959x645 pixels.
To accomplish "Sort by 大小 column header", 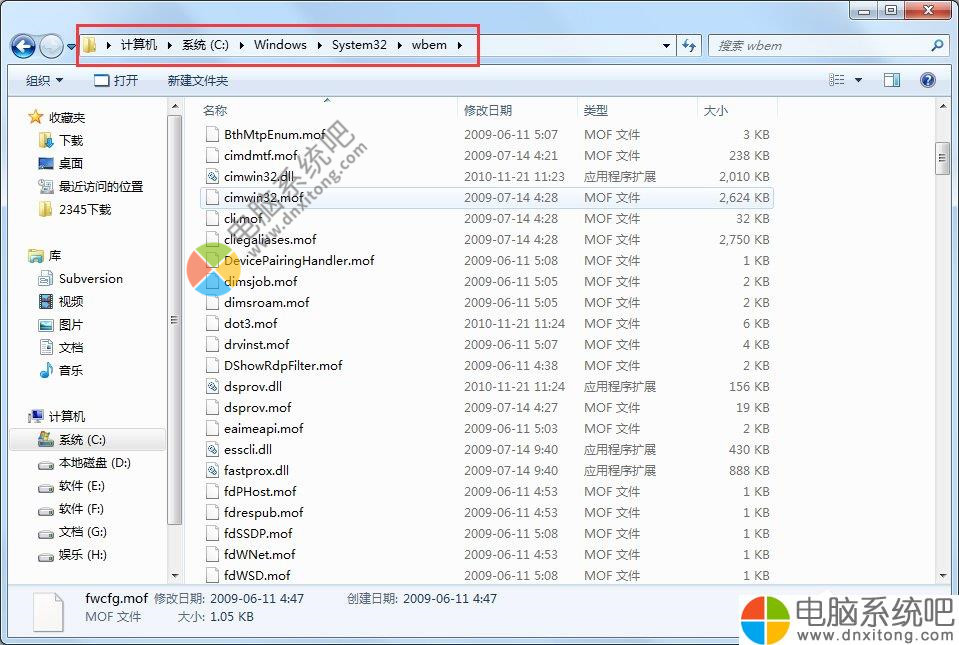I will click(x=716, y=111).
